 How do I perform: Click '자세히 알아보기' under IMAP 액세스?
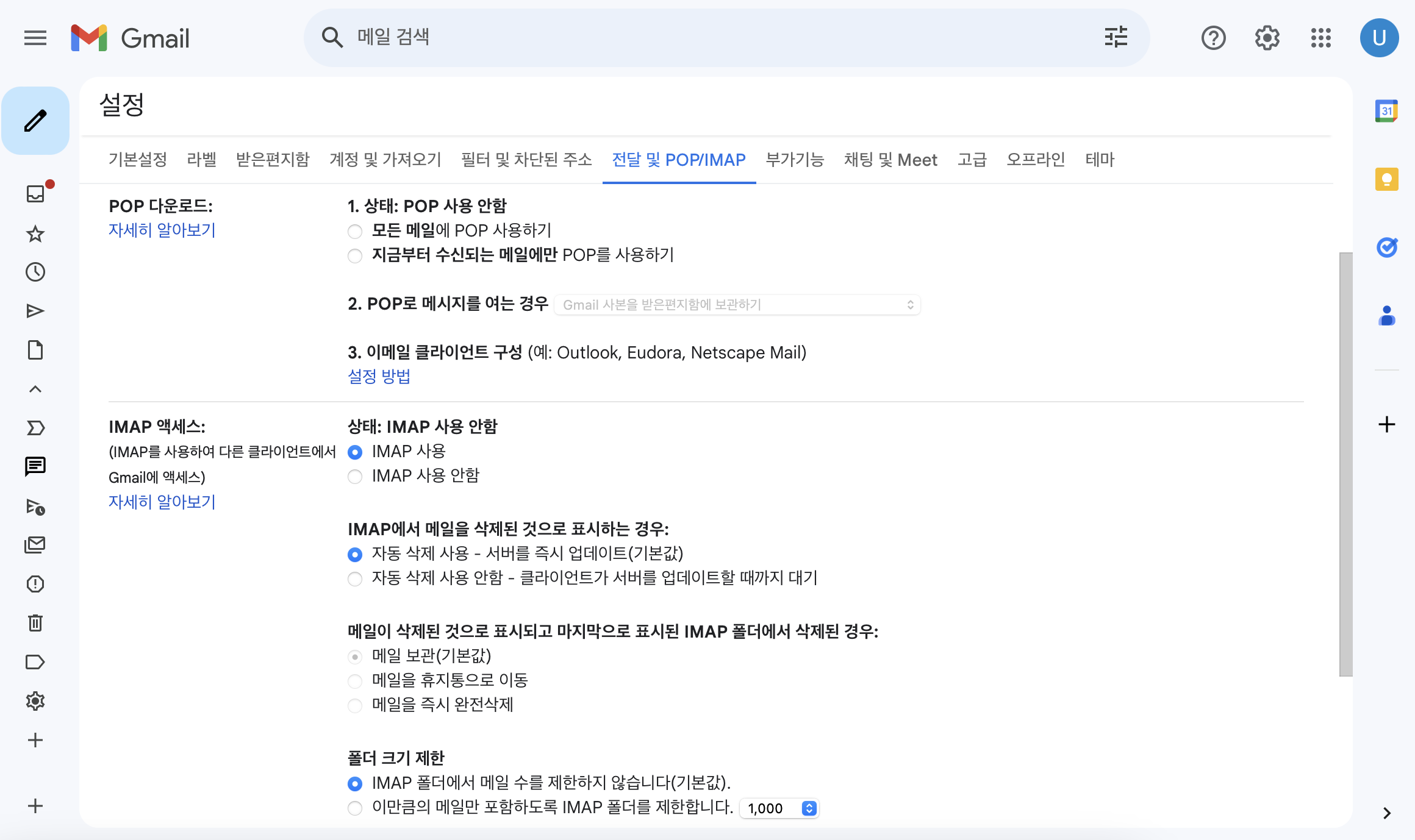pos(162,502)
